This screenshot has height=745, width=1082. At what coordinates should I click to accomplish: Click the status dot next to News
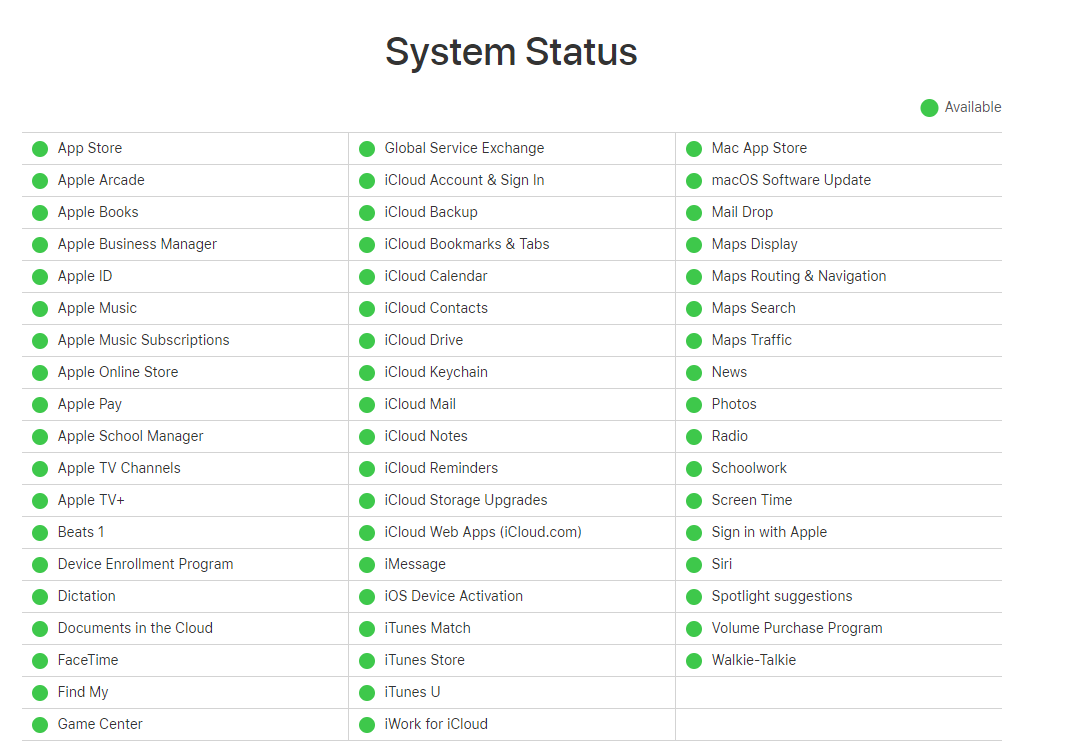point(694,373)
